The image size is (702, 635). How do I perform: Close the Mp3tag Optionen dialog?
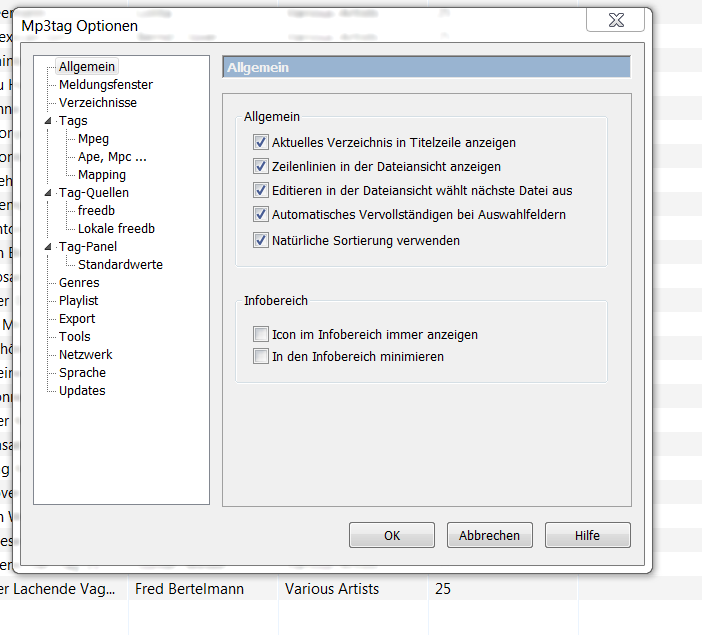(x=616, y=20)
